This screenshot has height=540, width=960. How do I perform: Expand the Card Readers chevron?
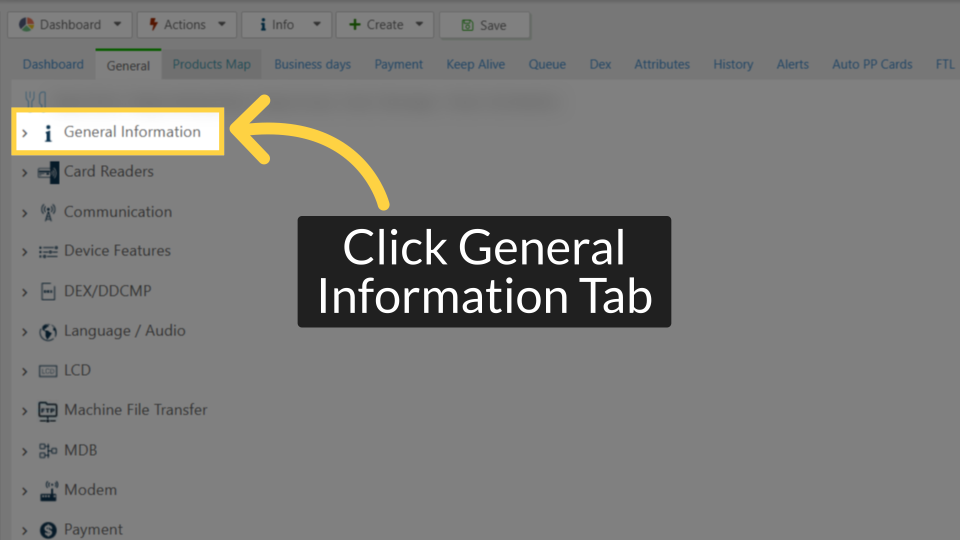pyautogui.click(x=25, y=172)
